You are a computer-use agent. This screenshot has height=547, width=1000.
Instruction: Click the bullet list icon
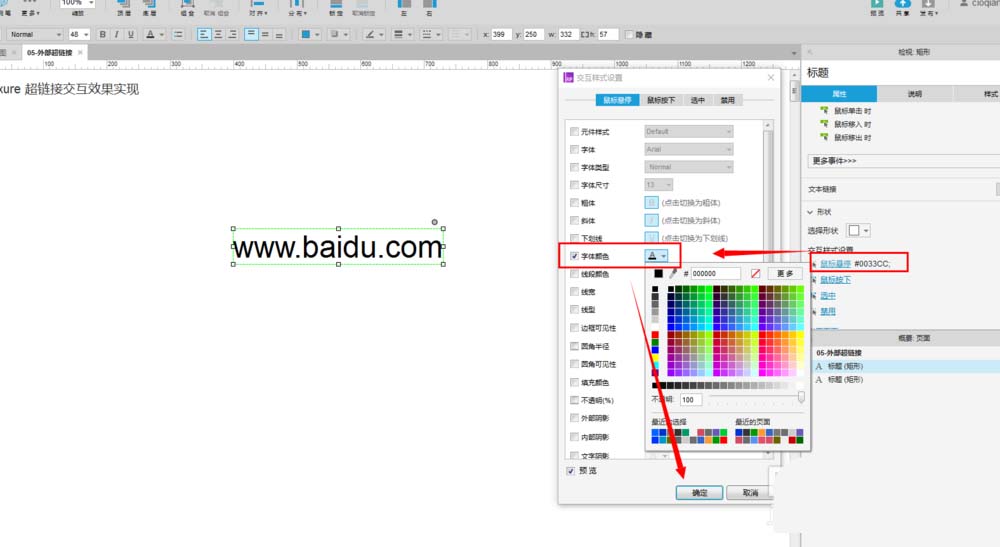(x=178, y=34)
